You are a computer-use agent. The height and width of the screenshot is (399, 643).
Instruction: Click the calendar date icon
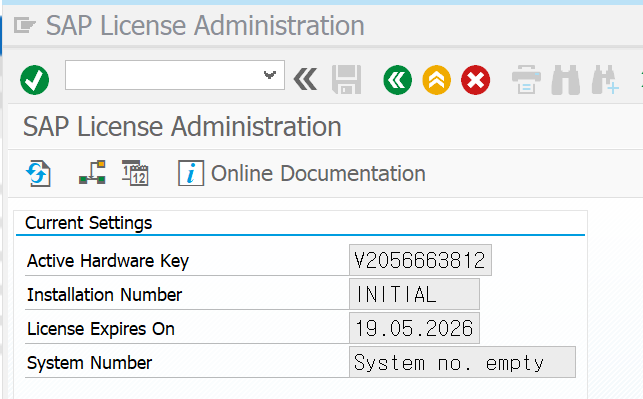(x=135, y=173)
